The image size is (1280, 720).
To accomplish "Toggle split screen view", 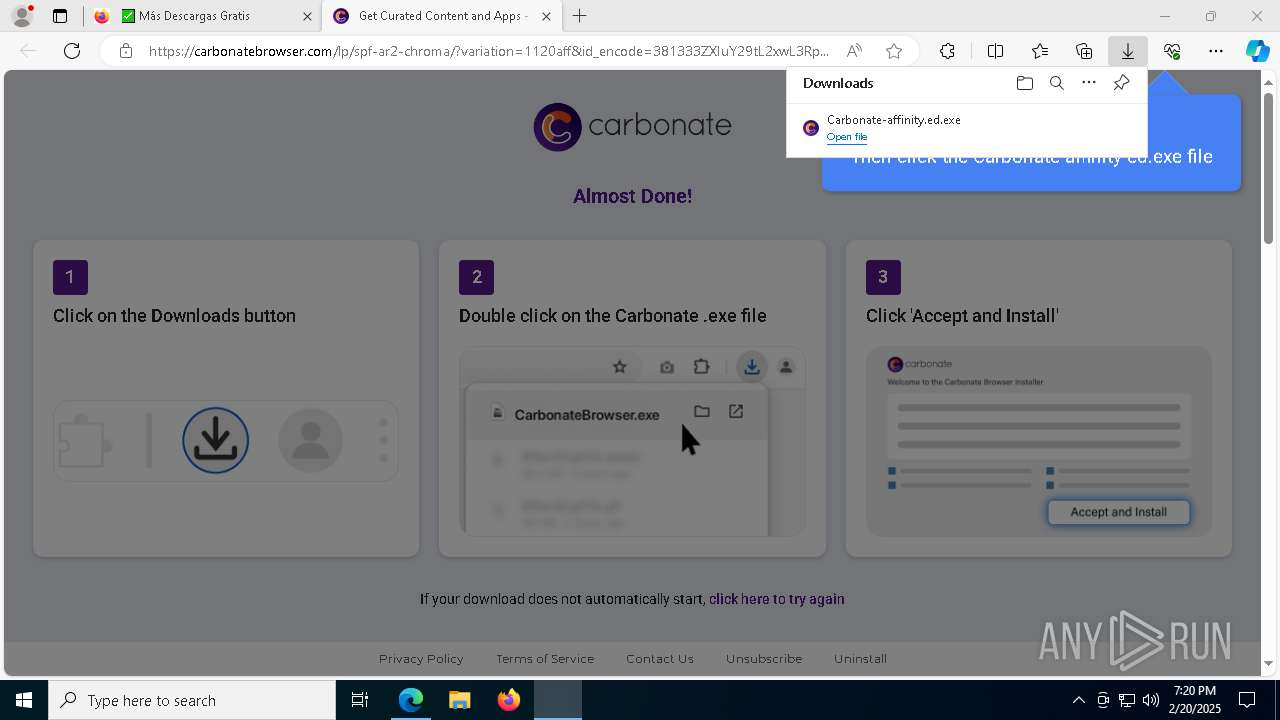I will 995,51.
